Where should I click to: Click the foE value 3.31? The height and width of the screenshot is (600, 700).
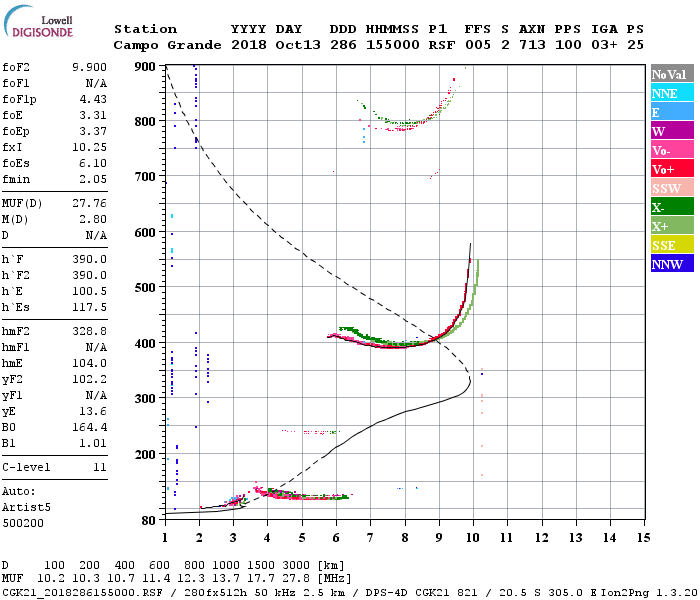[x=93, y=115]
